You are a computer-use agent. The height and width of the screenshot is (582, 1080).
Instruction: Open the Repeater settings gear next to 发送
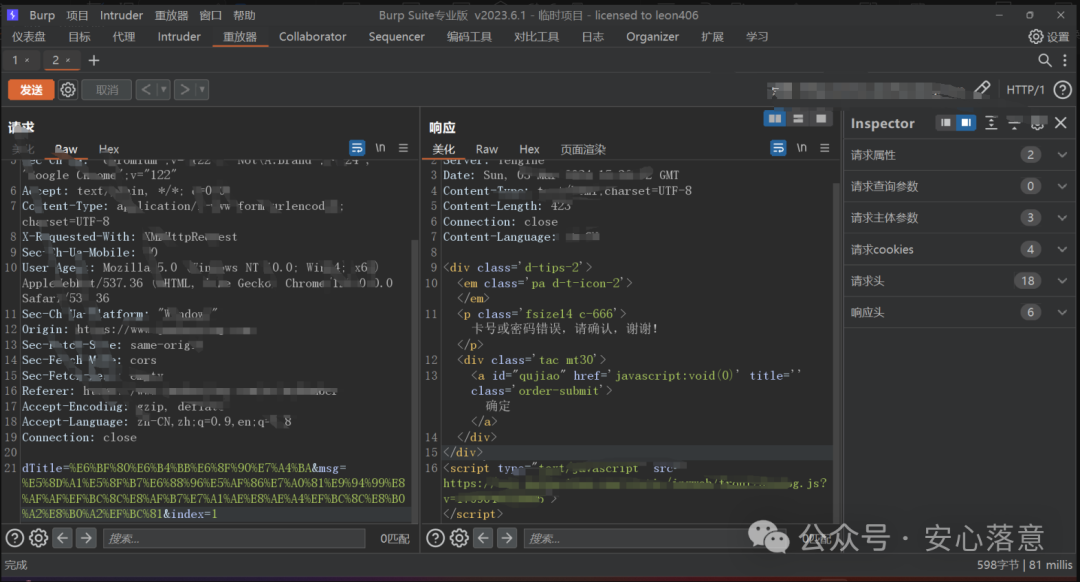coord(68,90)
